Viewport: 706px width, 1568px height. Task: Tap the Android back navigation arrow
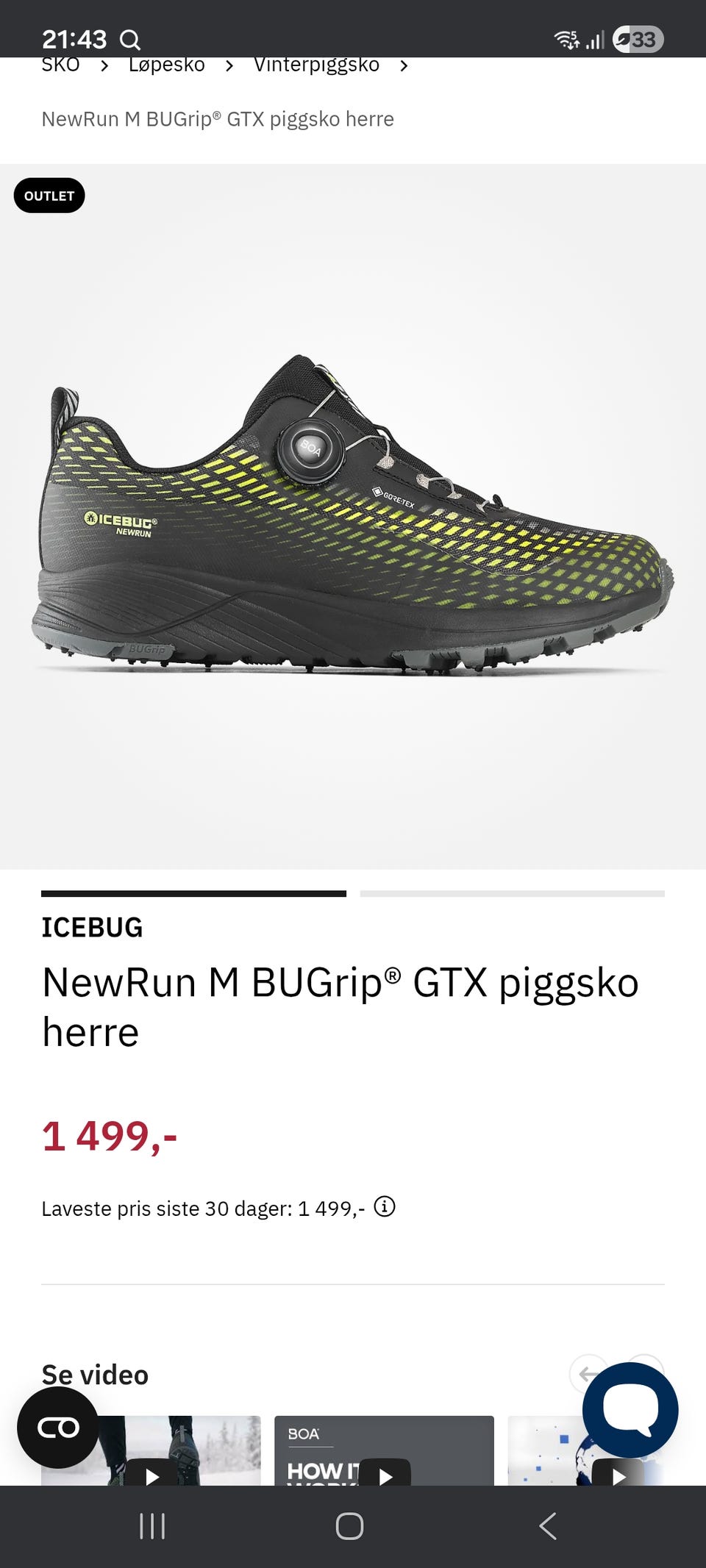pos(548,1526)
